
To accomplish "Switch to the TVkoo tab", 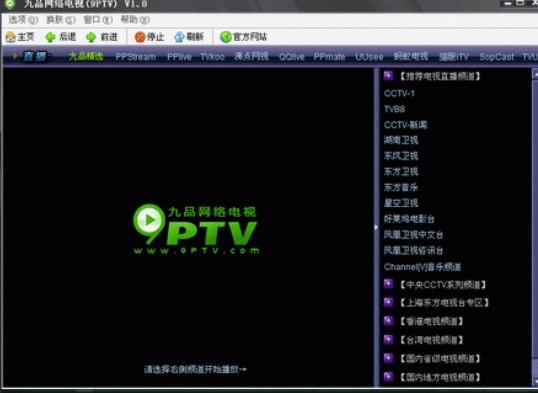I will [x=212, y=57].
